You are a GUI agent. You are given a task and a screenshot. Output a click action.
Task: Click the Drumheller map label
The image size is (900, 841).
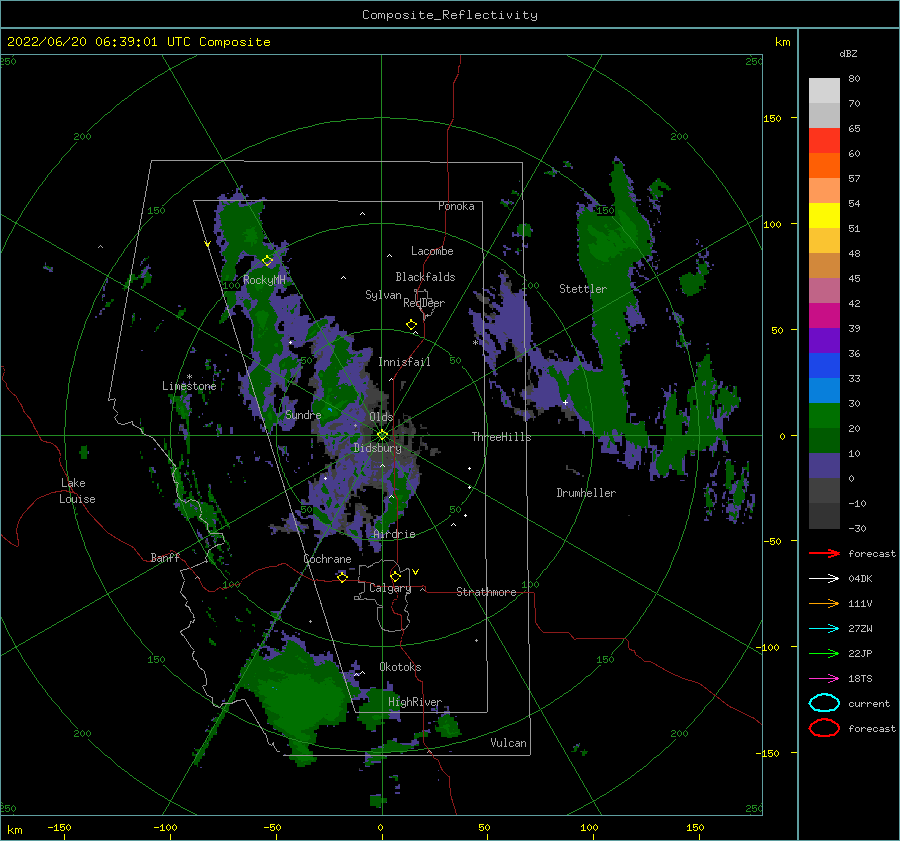(x=586, y=493)
